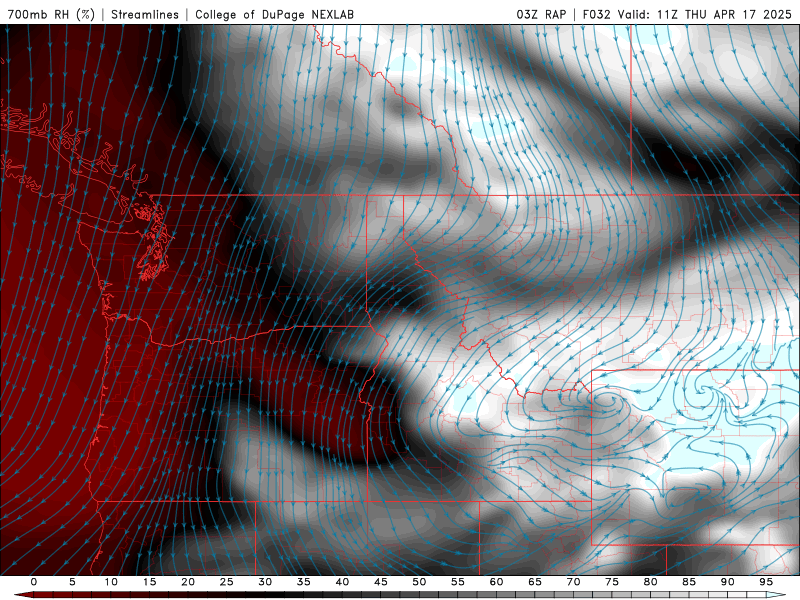Click the 'Streamlines' label in header
This screenshot has width=800, height=600.
pos(145,14)
